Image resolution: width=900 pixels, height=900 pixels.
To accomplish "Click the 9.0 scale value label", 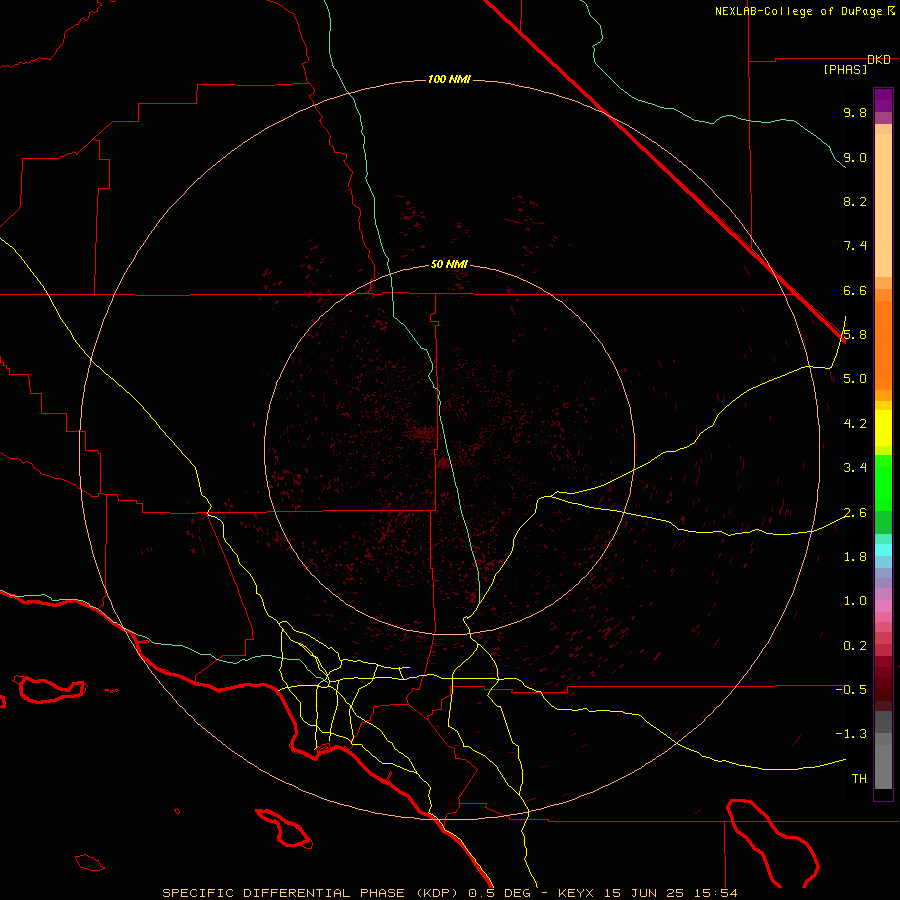I will (x=855, y=157).
